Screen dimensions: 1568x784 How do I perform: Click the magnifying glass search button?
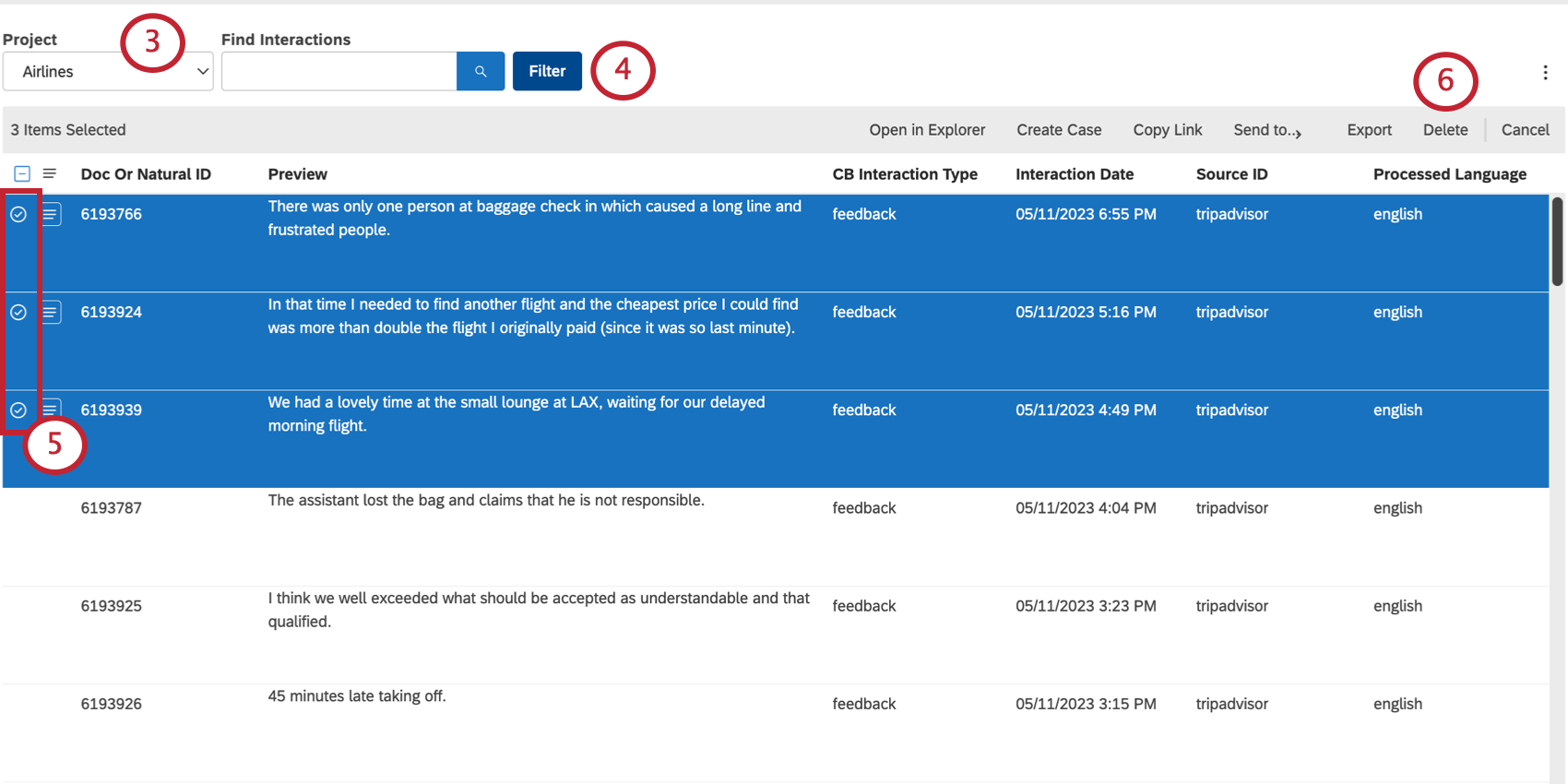click(481, 71)
